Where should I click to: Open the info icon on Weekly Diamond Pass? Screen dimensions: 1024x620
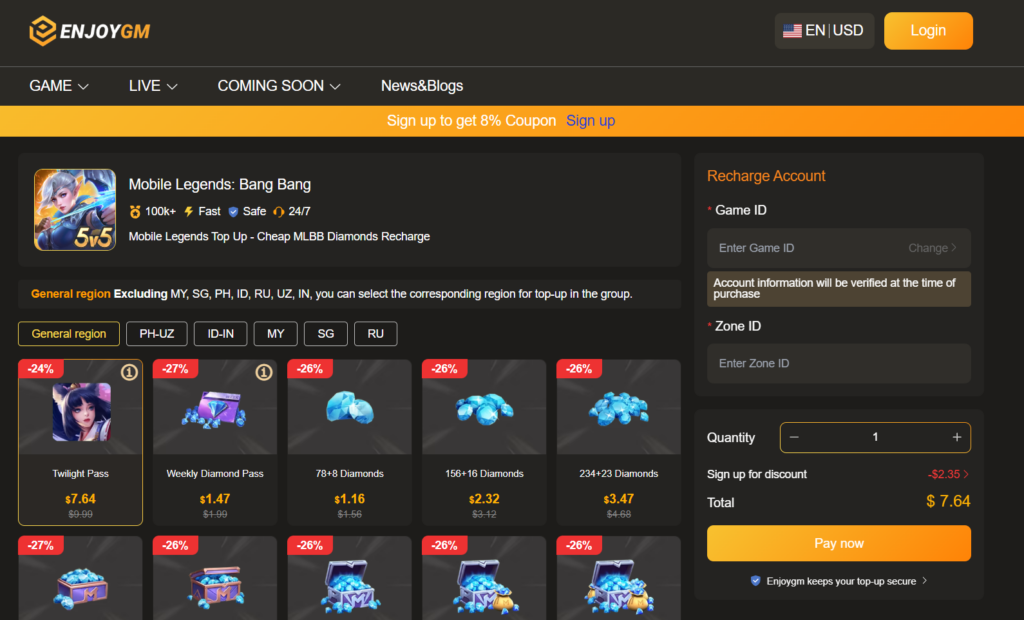point(264,372)
